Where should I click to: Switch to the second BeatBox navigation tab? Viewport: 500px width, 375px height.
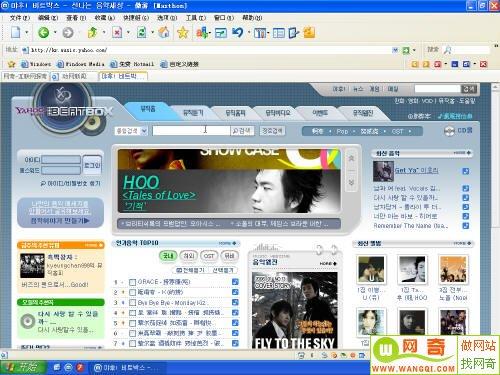(x=193, y=113)
